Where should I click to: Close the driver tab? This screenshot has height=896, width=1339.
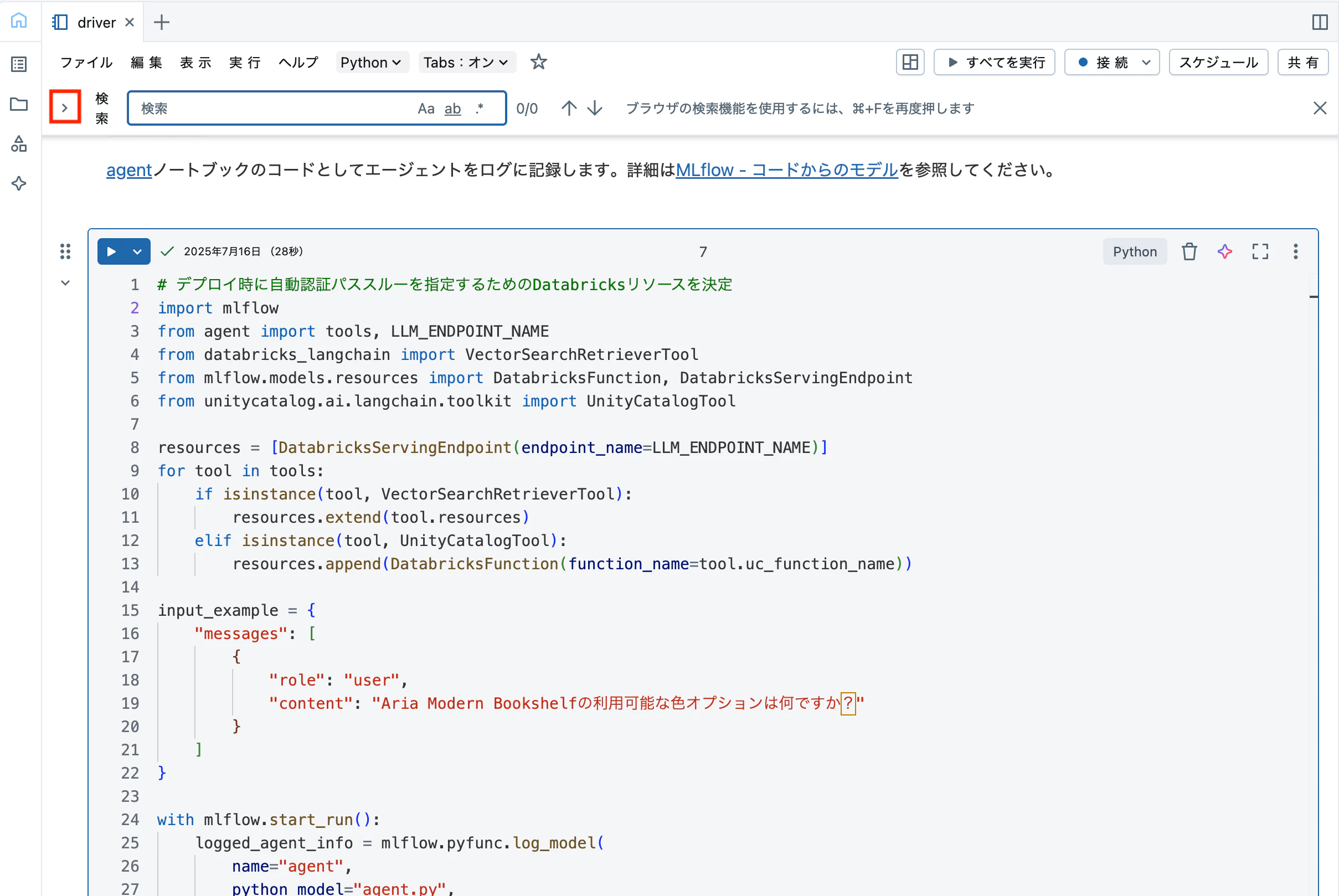[x=130, y=22]
